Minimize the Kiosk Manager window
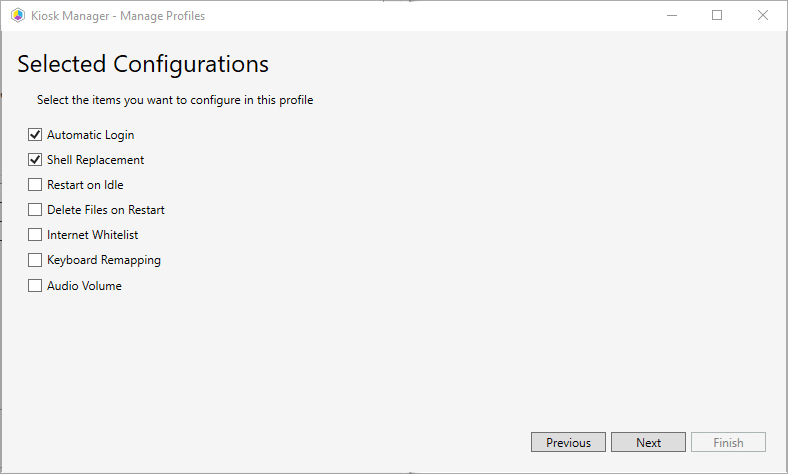788x474 pixels. pos(671,15)
